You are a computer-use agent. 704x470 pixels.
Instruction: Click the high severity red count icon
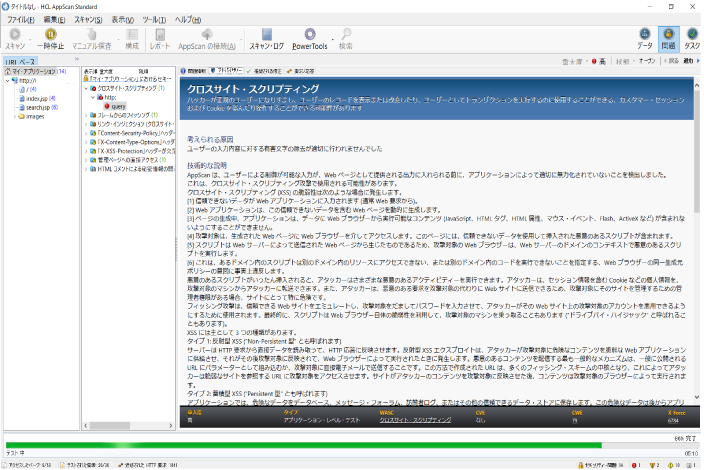634,466
